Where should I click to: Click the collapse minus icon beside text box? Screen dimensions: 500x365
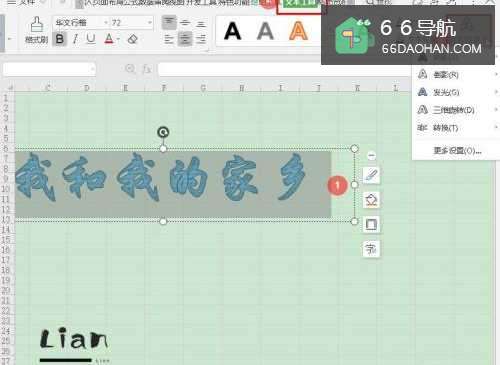[371, 156]
